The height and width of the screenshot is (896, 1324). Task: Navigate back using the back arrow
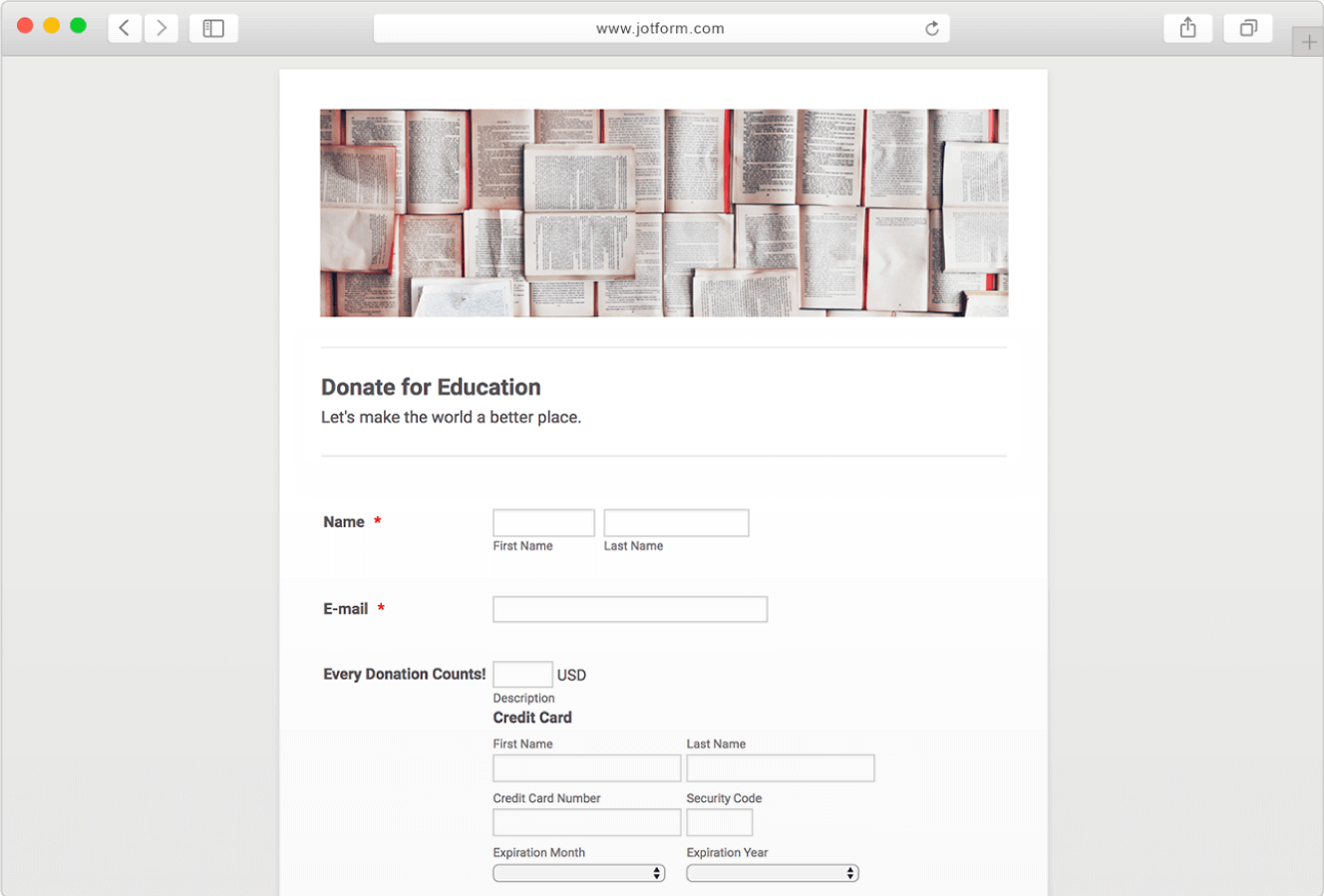tap(124, 28)
